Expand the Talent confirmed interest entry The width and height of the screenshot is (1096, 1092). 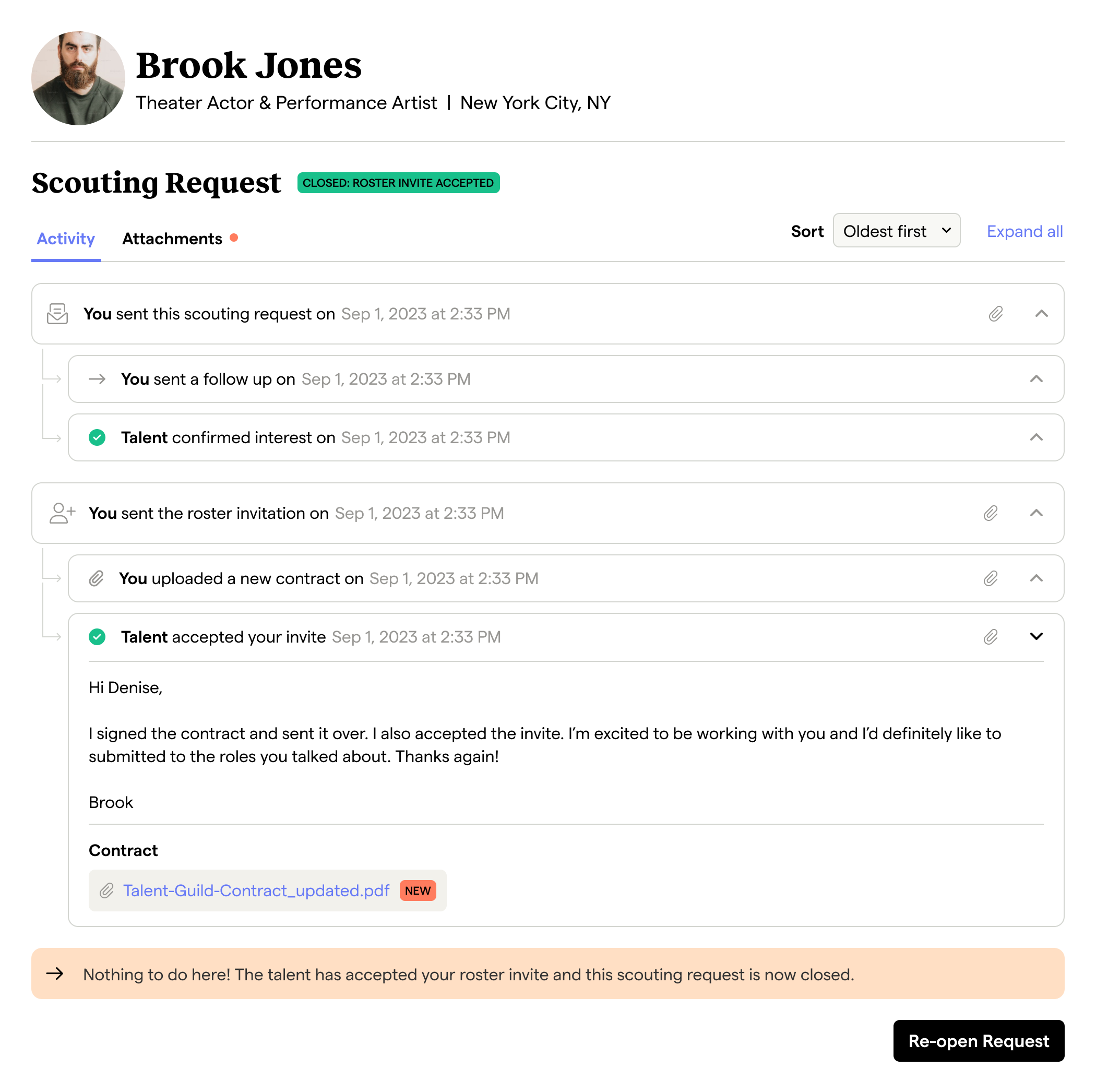click(1036, 437)
